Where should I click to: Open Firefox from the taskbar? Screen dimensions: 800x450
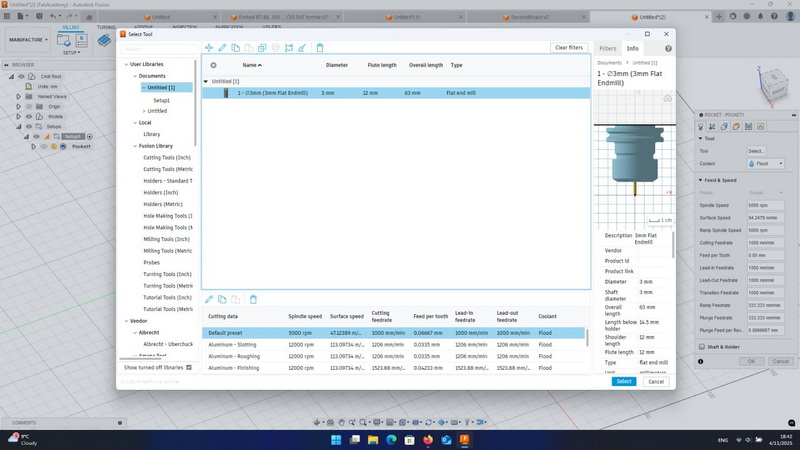coord(428,440)
